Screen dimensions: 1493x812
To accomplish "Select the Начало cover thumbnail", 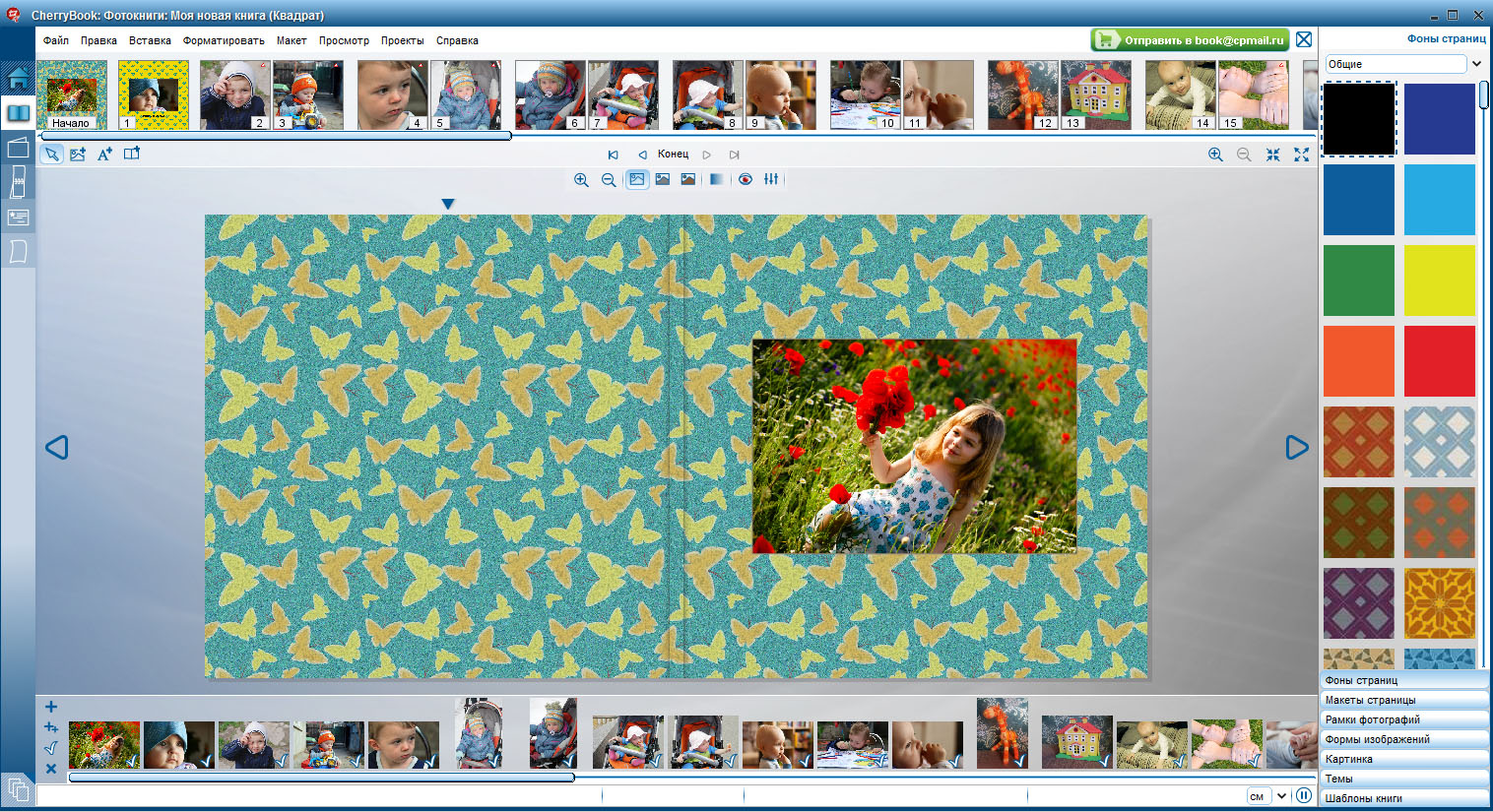I will (72, 94).
